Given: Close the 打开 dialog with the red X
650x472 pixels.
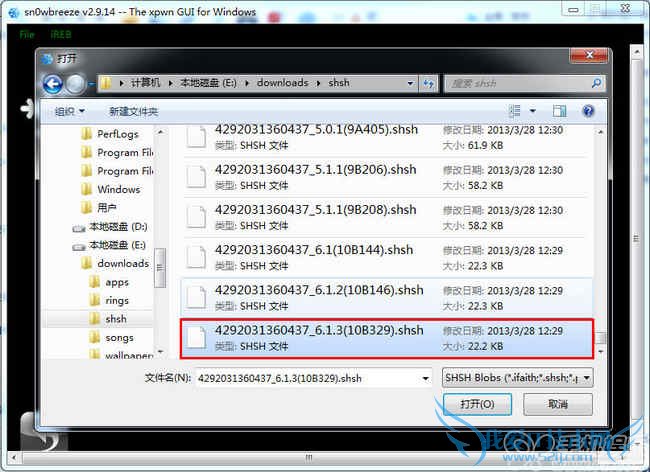Looking at the screenshot, I should [x=590, y=55].
